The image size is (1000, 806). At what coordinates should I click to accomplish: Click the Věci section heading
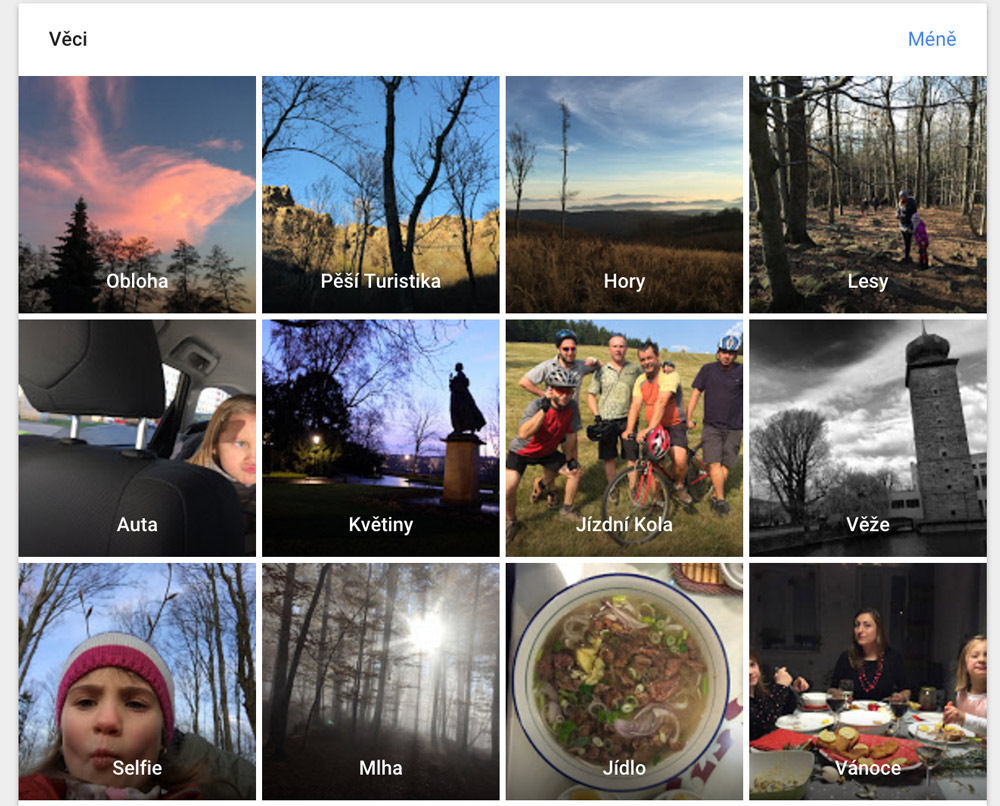(68, 40)
